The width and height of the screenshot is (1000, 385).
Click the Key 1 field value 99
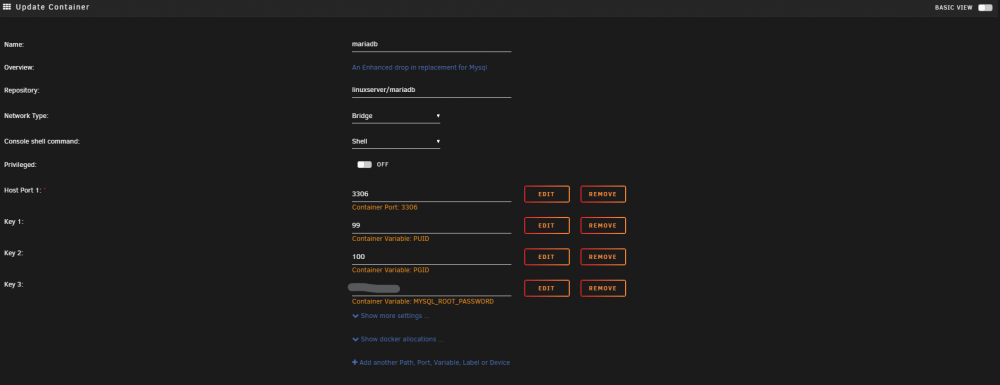click(431, 225)
